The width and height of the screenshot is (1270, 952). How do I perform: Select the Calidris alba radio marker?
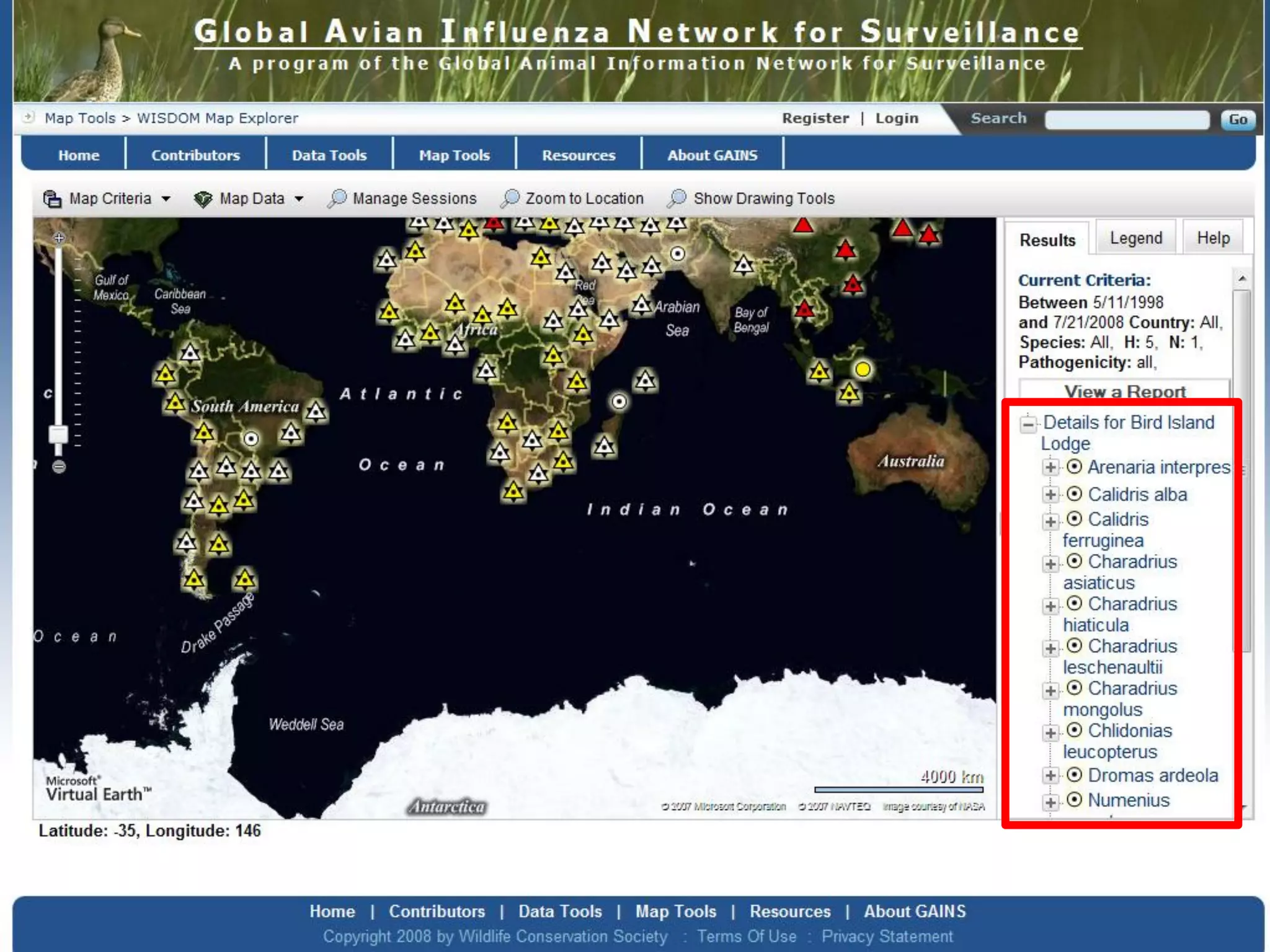(1075, 494)
